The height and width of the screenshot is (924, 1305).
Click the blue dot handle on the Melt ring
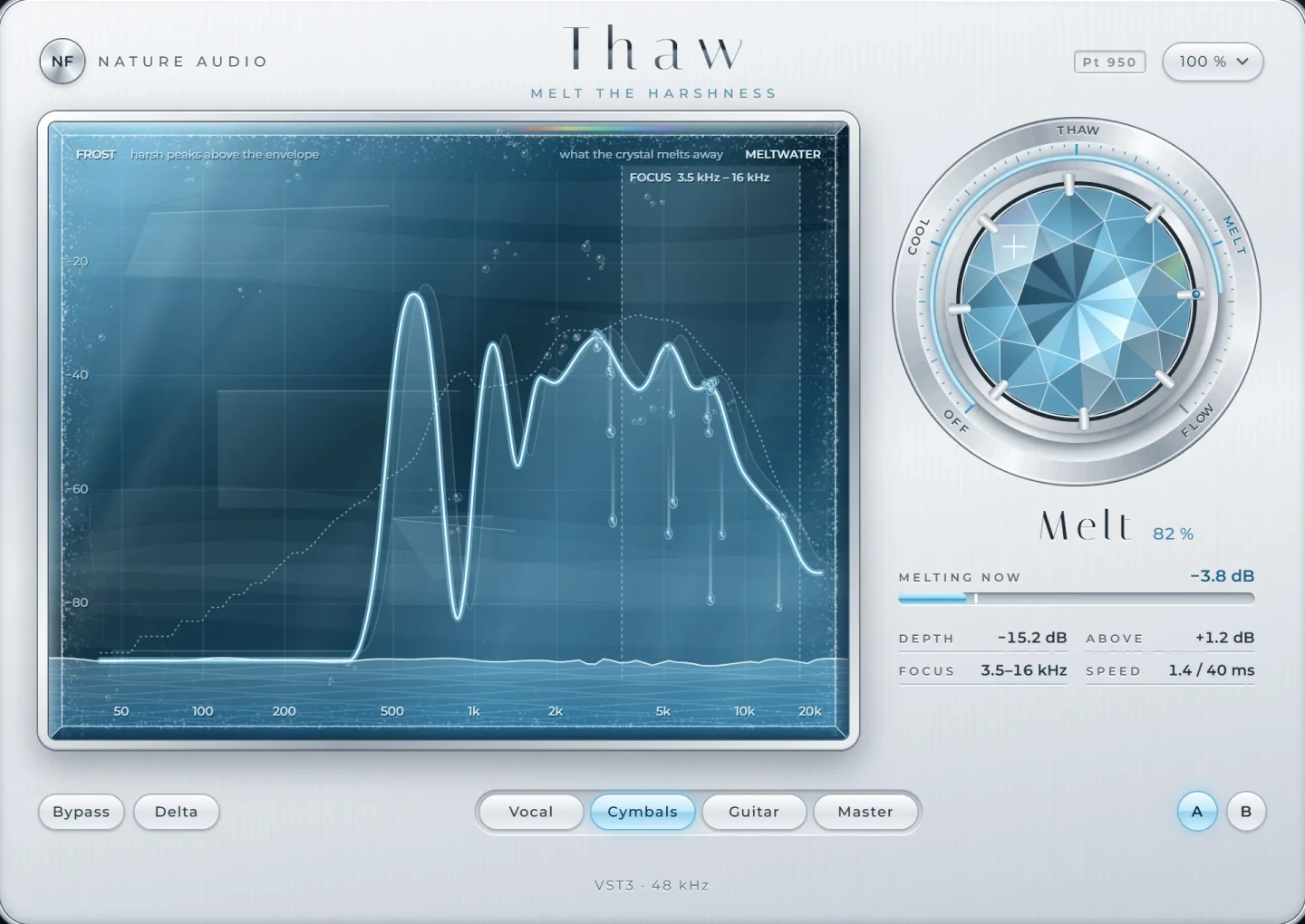tap(1196, 294)
